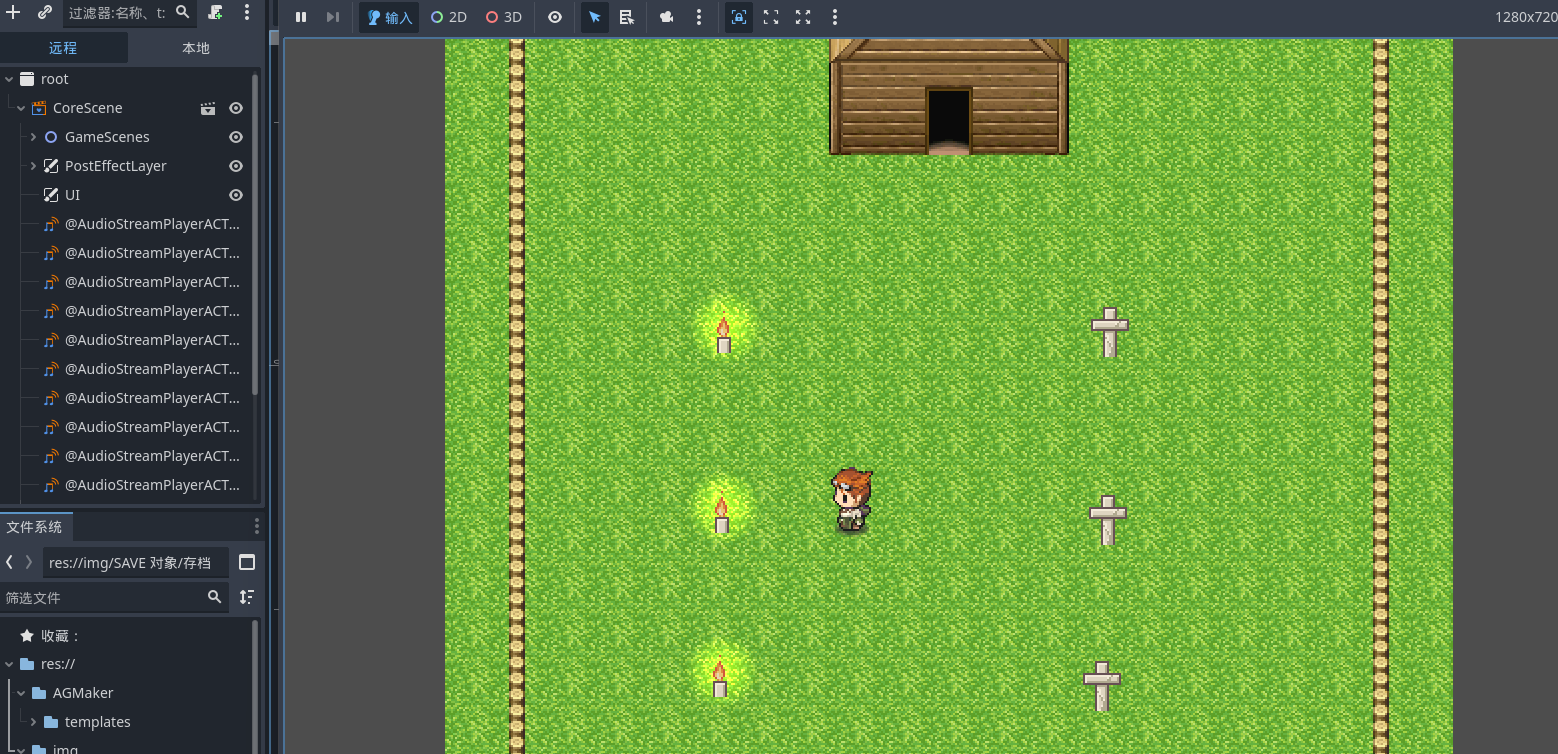This screenshot has height=754, width=1558.
Task: Pause the running game
Action: [x=301, y=17]
